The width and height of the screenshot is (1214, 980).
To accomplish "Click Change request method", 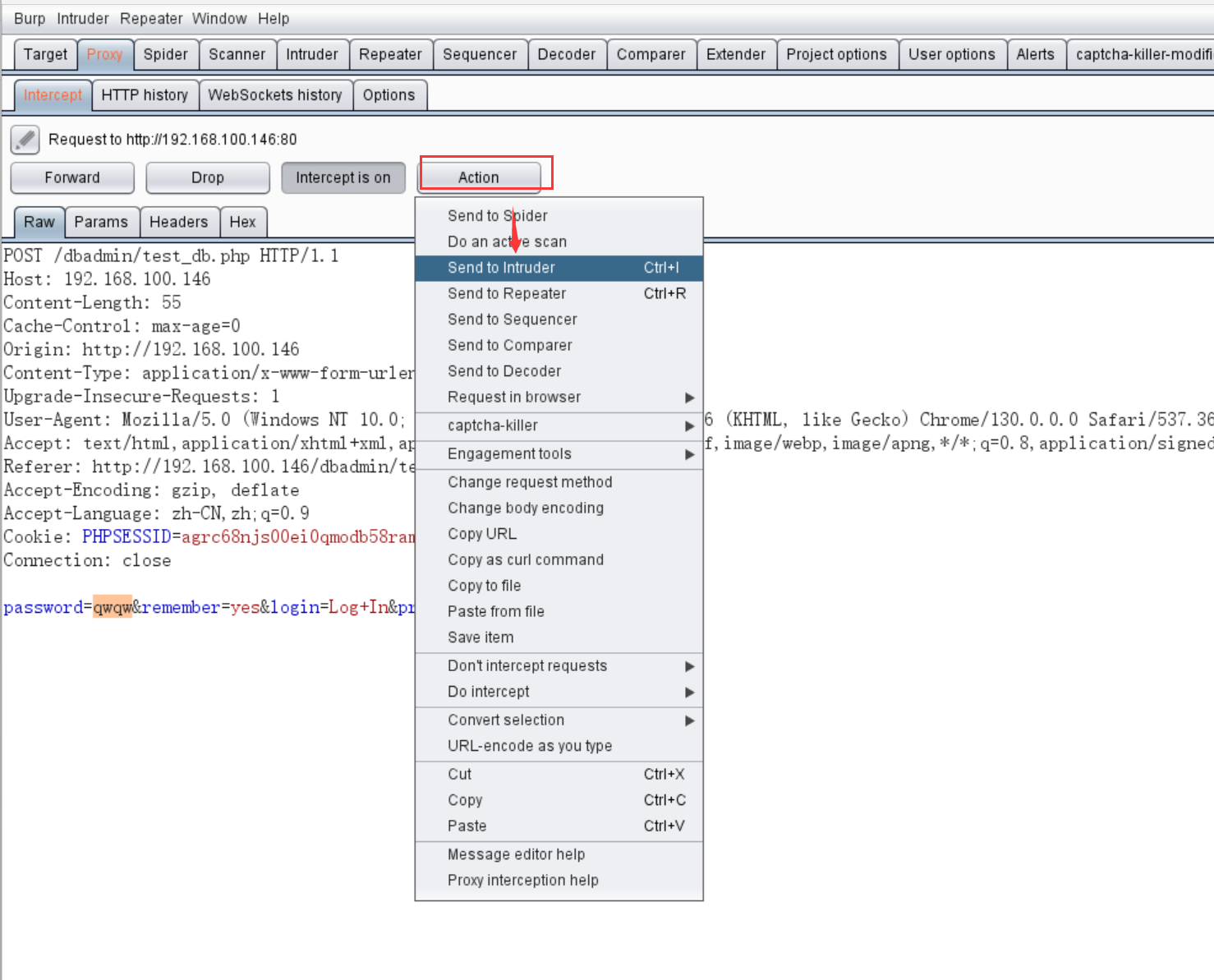I will 559,482.
